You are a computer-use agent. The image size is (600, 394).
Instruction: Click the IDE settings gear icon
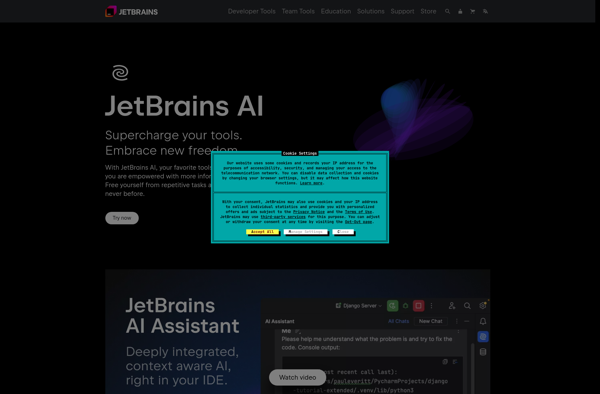click(483, 305)
